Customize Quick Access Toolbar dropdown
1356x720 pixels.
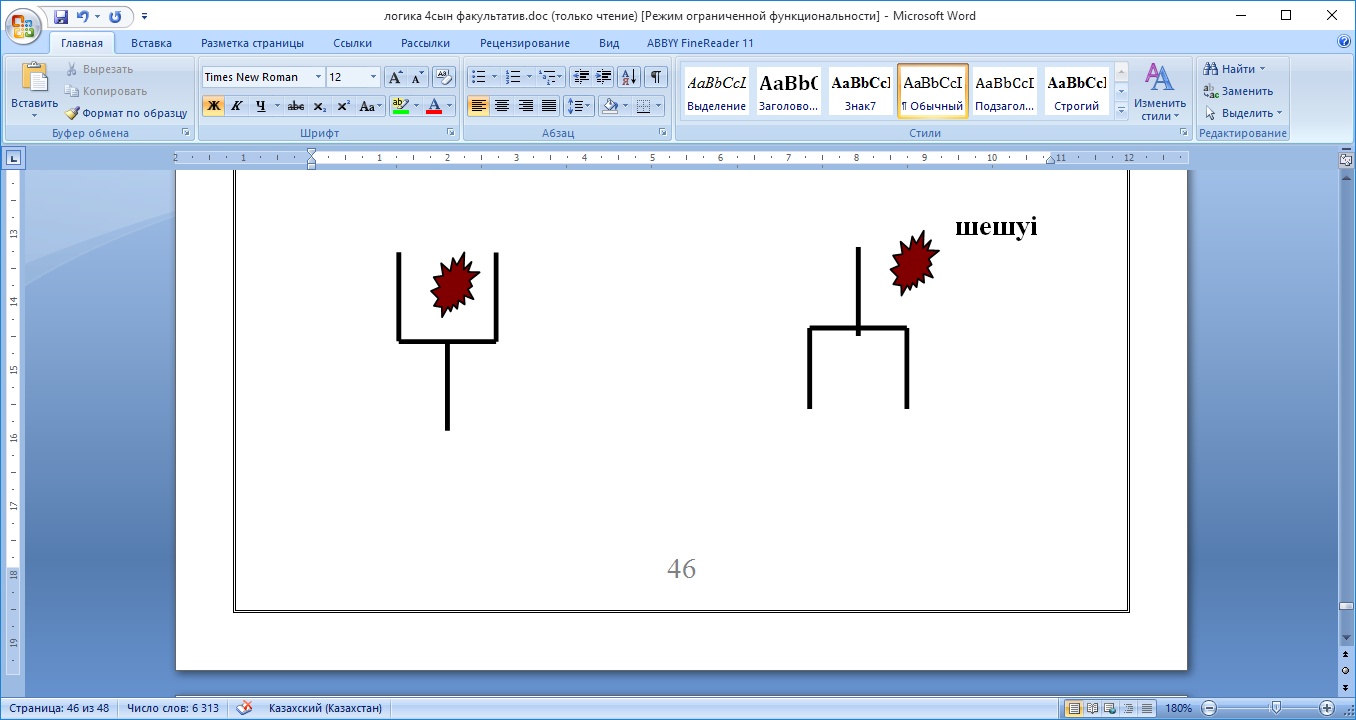(145, 17)
